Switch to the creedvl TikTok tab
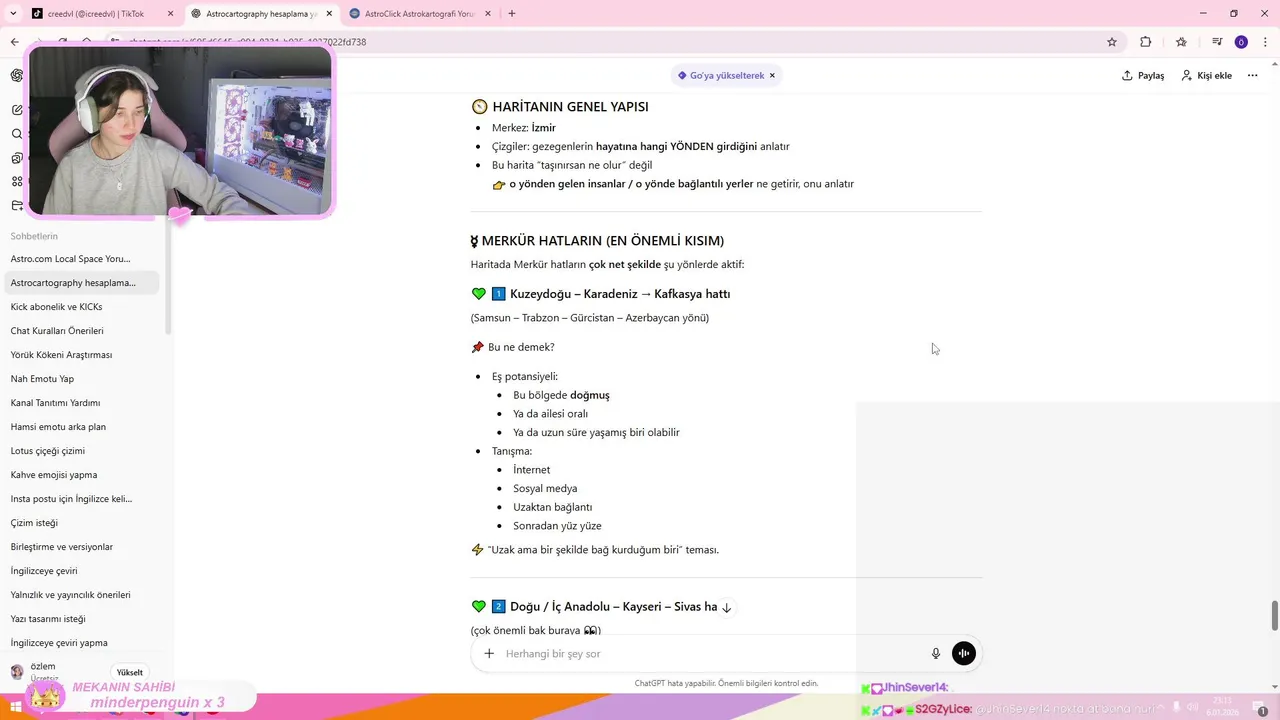 click(100, 14)
